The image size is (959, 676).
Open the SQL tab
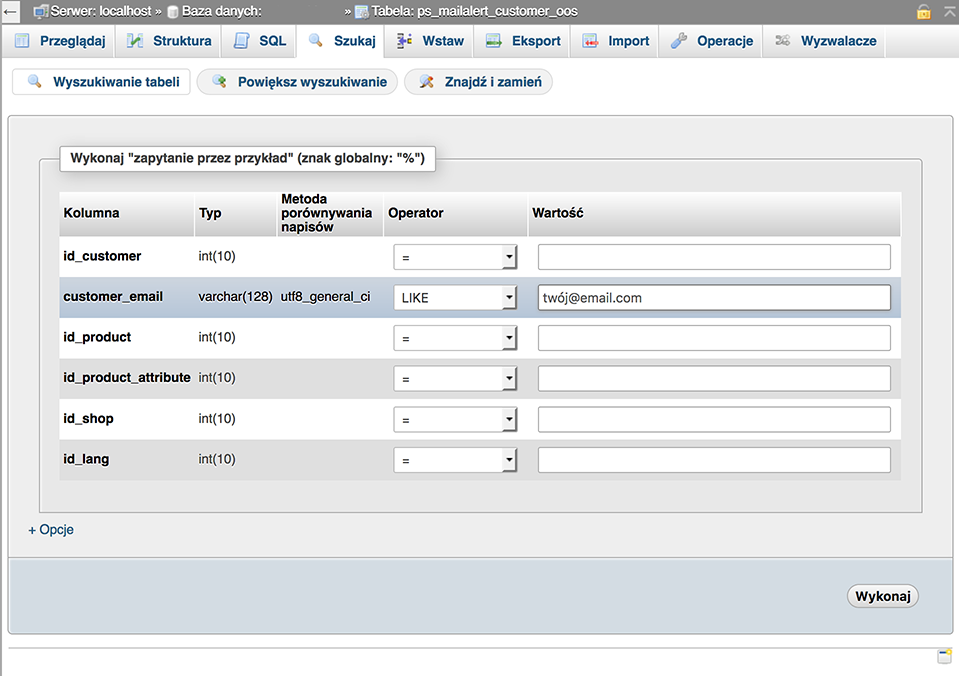tap(259, 41)
